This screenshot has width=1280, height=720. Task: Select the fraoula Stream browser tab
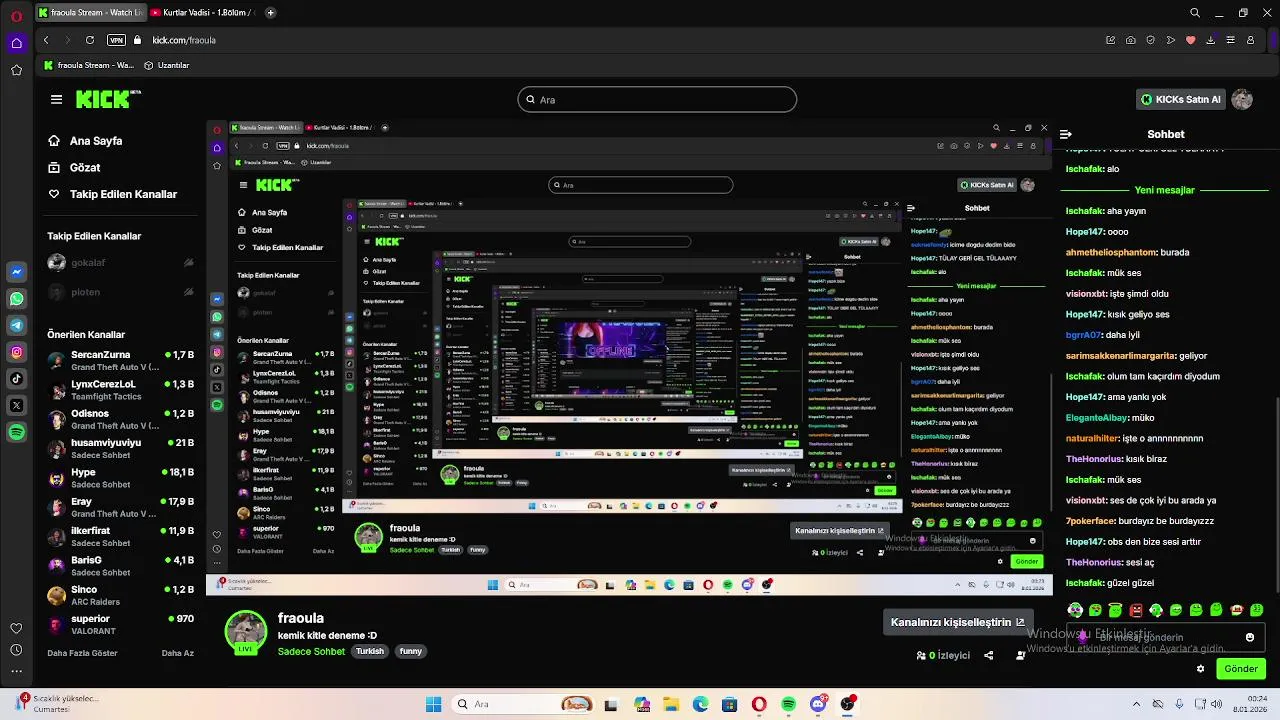coord(89,13)
